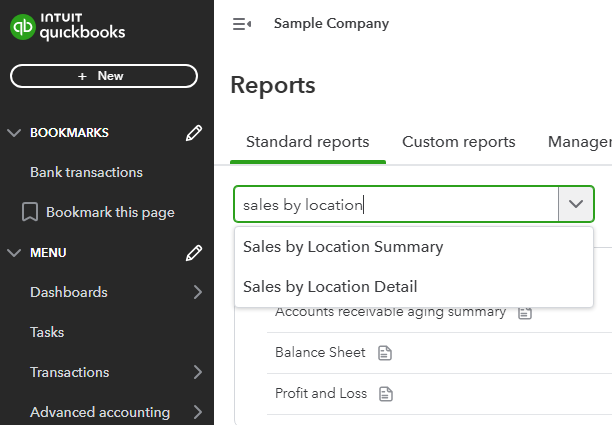Screen dimensions: 612x425
Task: Expand the Dashboards submenu arrow
Action: (x=198, y=292)
